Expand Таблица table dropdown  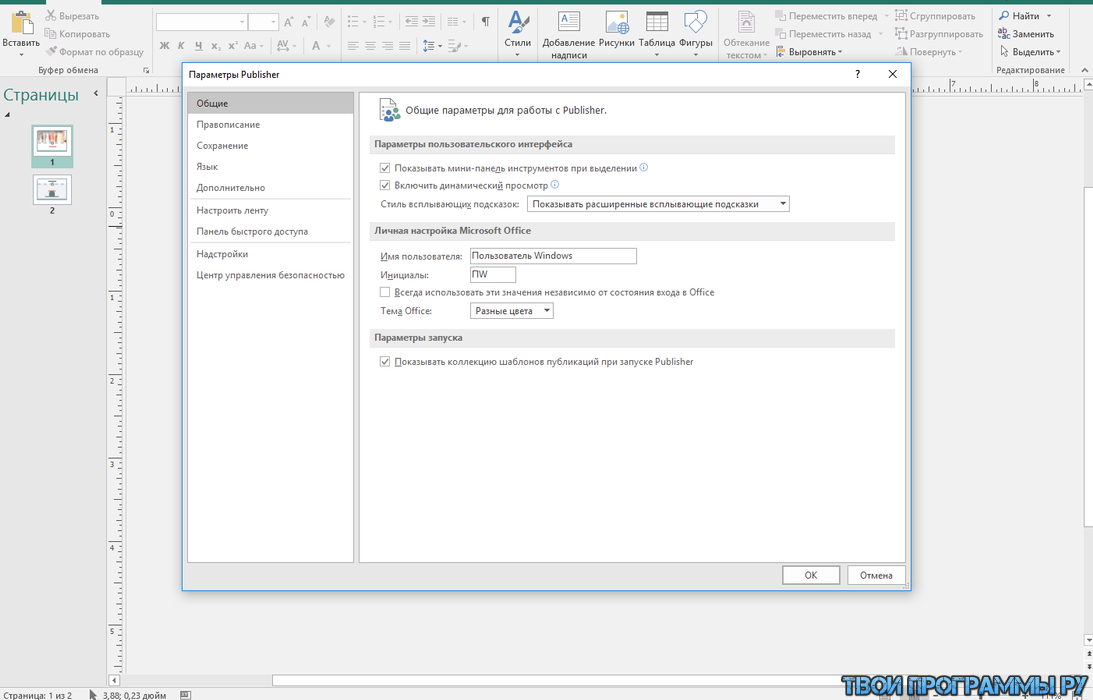click(x=657, y=55)
